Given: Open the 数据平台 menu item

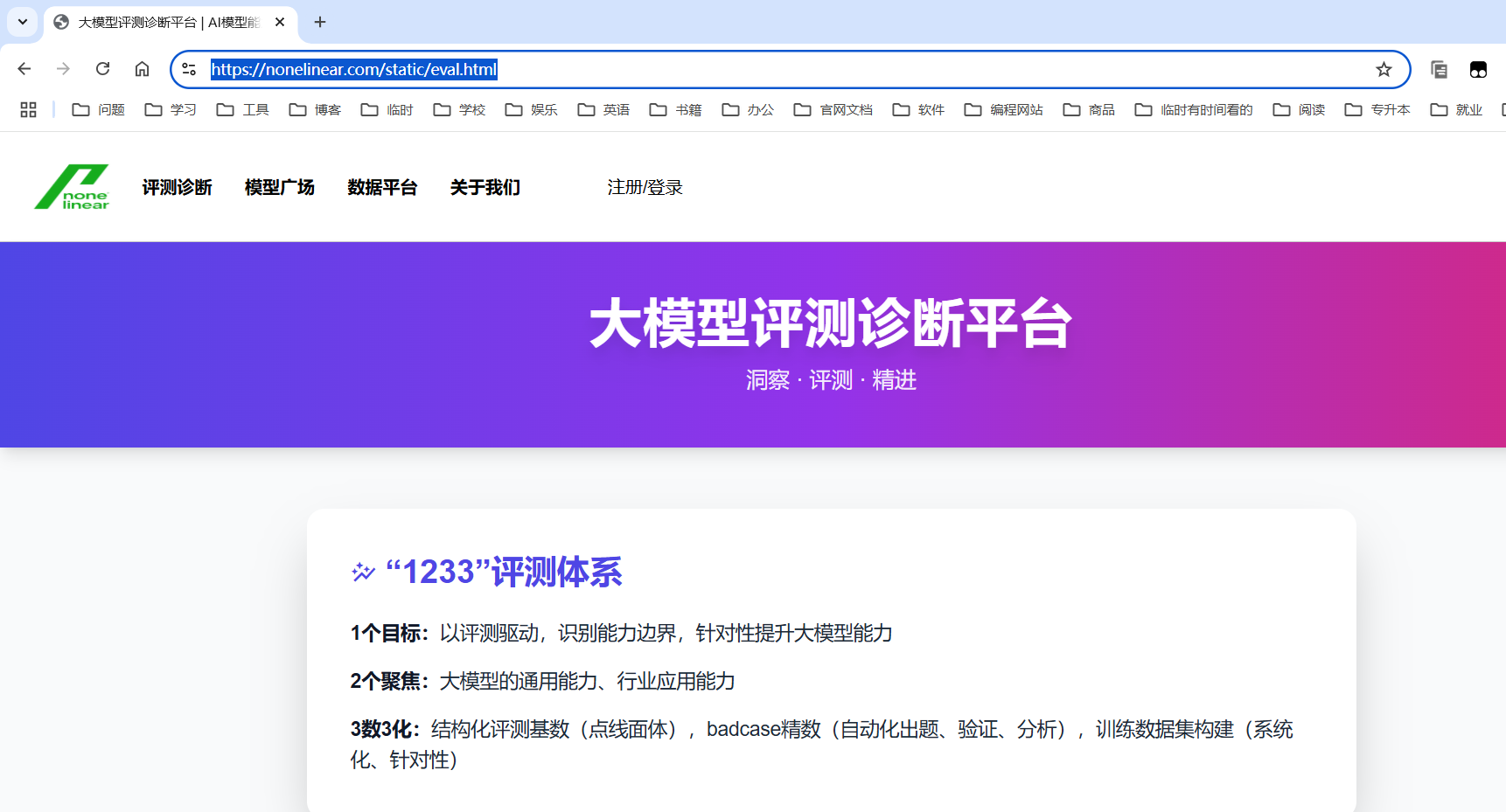Looking at the screenshot, I should pos(382,187).
